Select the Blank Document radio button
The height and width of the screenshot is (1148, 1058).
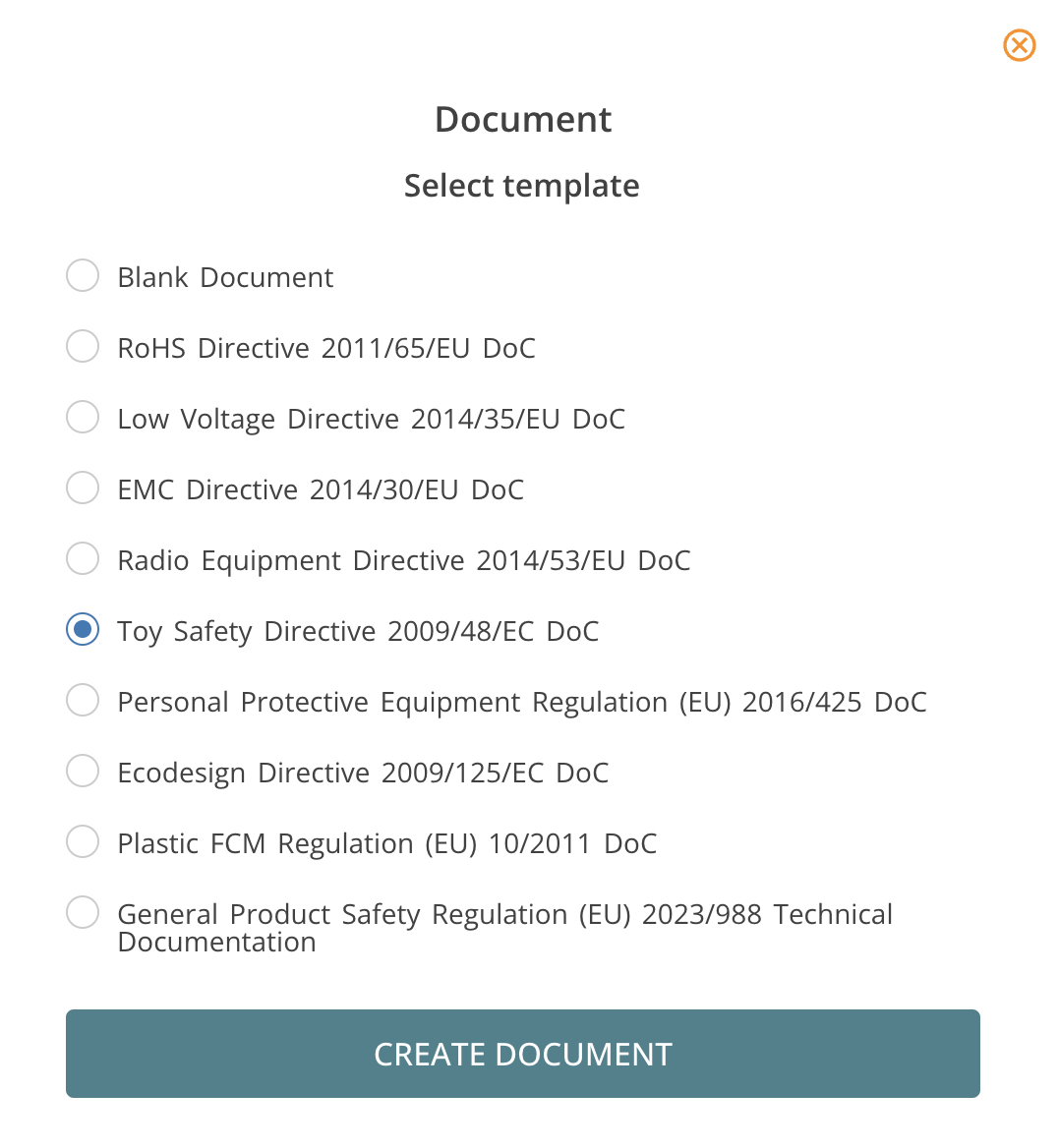pos(82,275)
